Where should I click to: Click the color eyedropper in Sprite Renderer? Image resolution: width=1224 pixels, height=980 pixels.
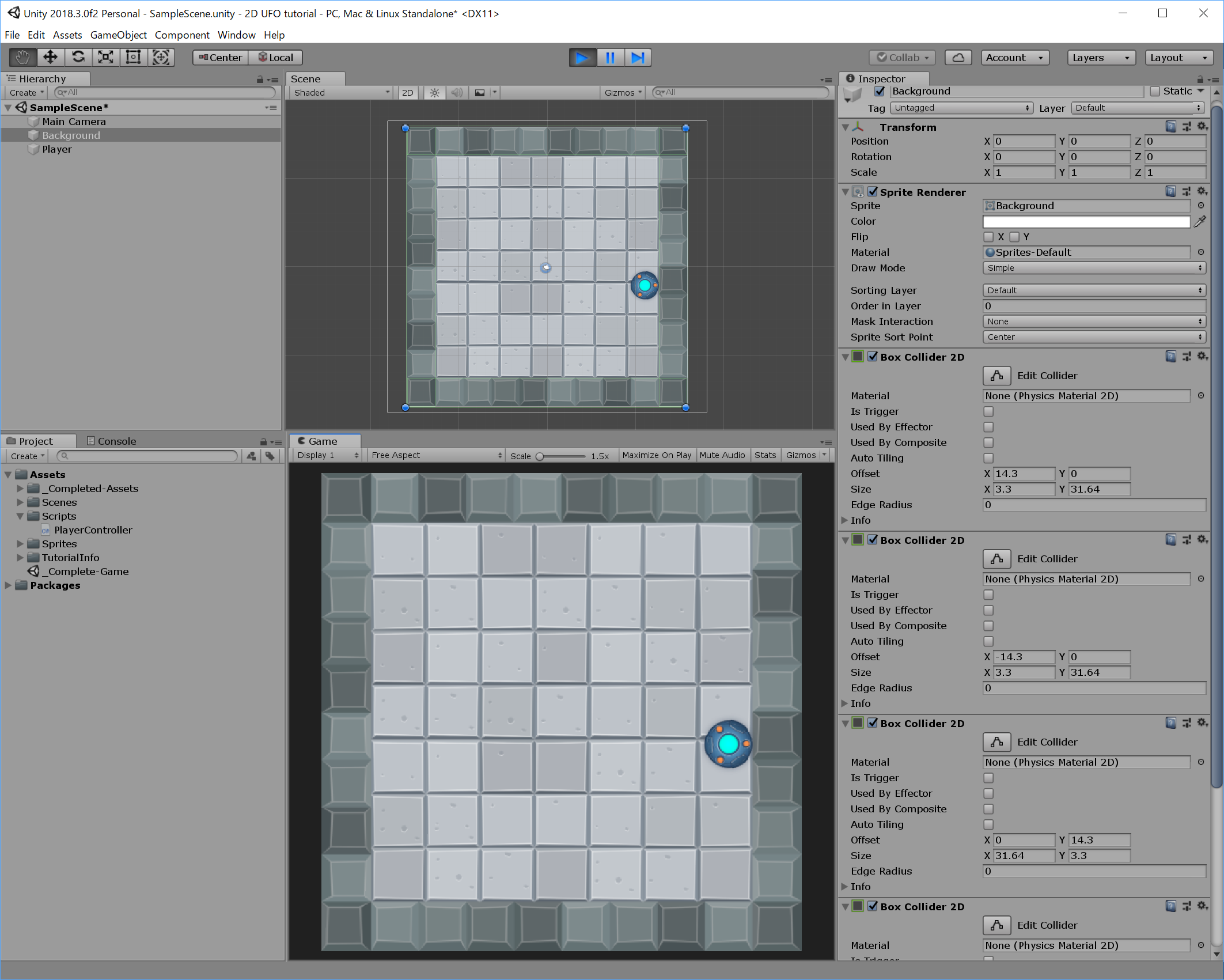1200,221
